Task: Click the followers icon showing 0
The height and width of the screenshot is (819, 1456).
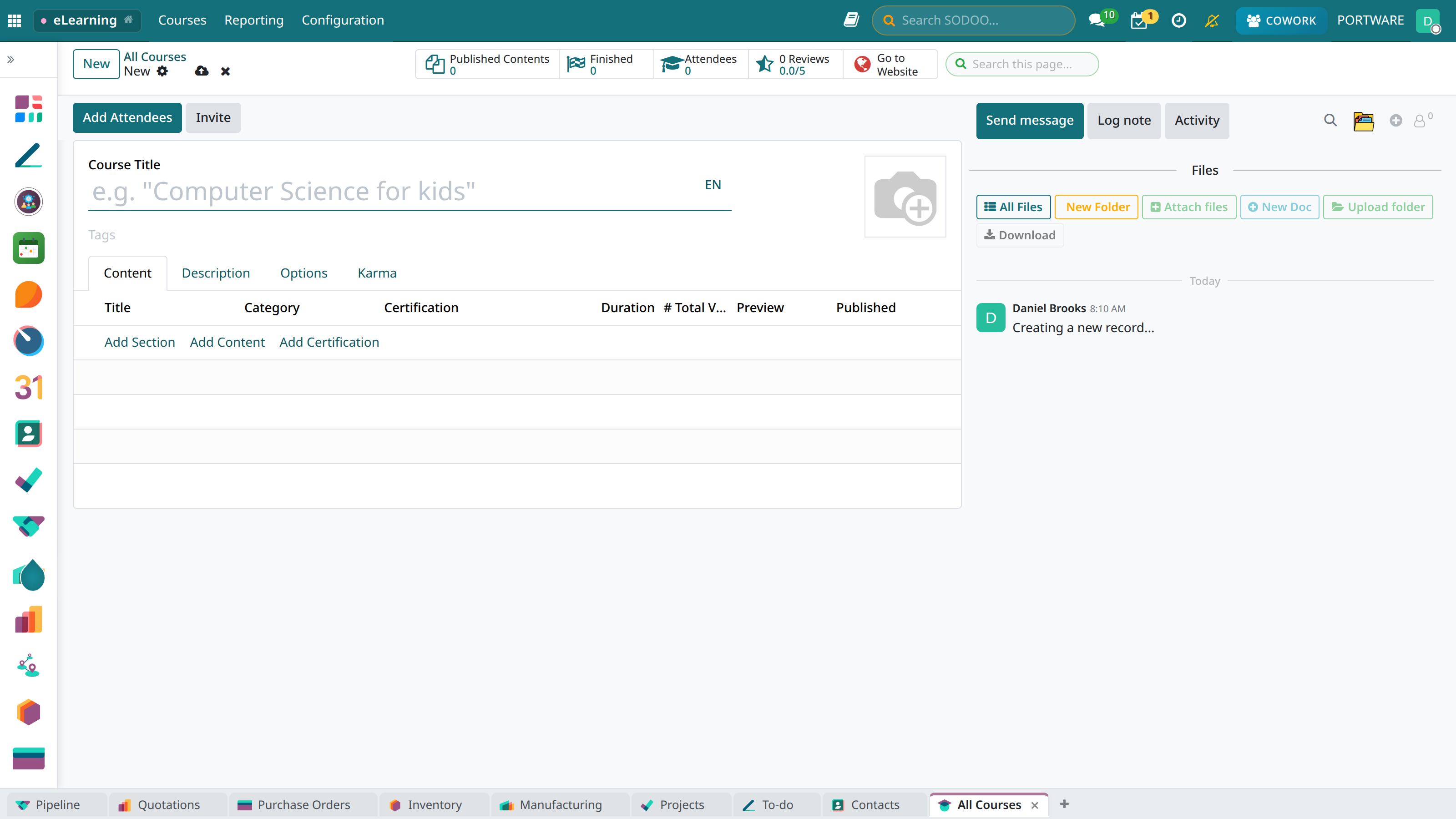Action: 1422,120
